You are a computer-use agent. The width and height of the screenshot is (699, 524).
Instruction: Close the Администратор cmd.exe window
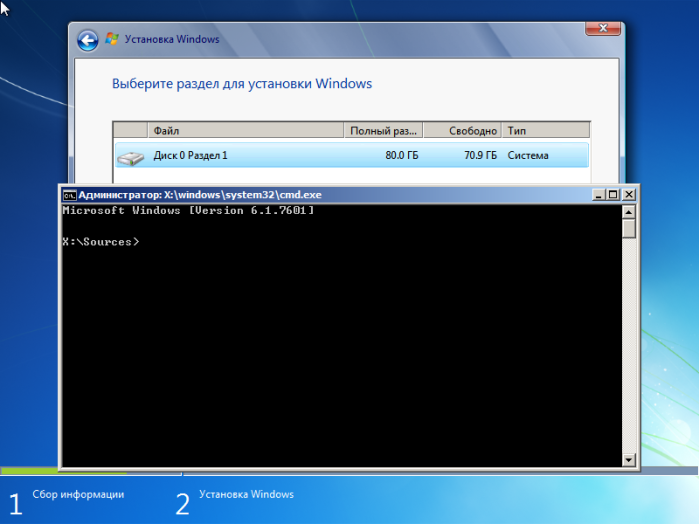(x=629, y=194)
